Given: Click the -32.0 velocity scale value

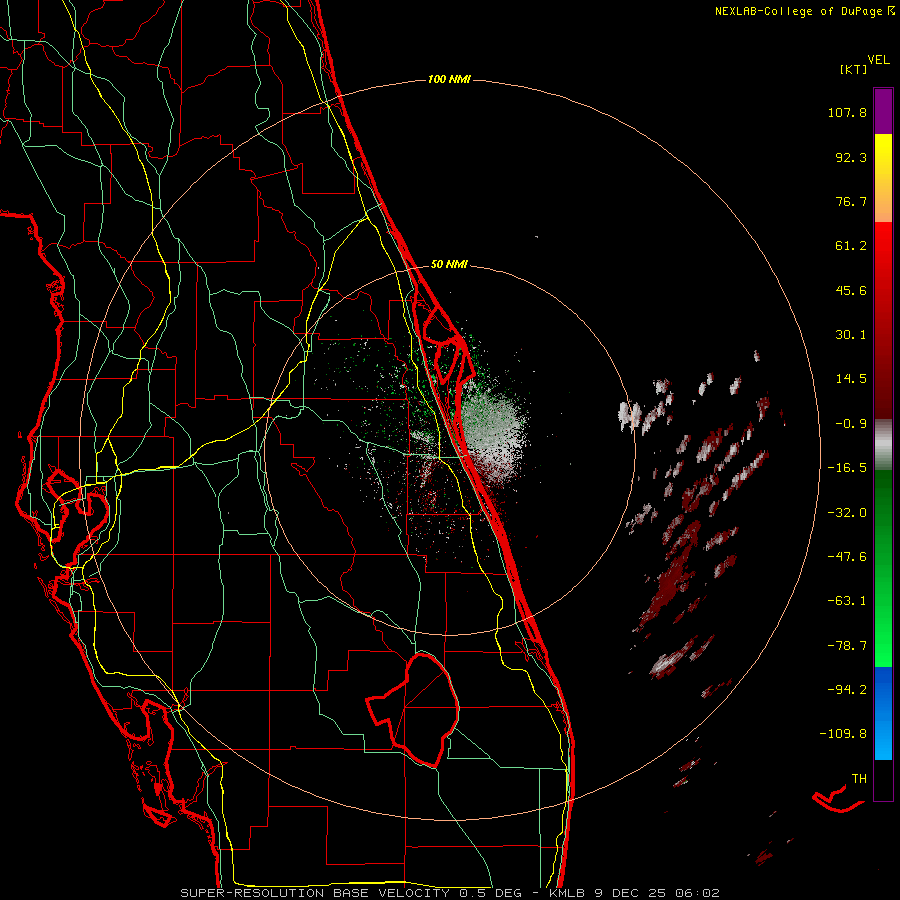Looking at the screenshot, I should pos(847,513).
